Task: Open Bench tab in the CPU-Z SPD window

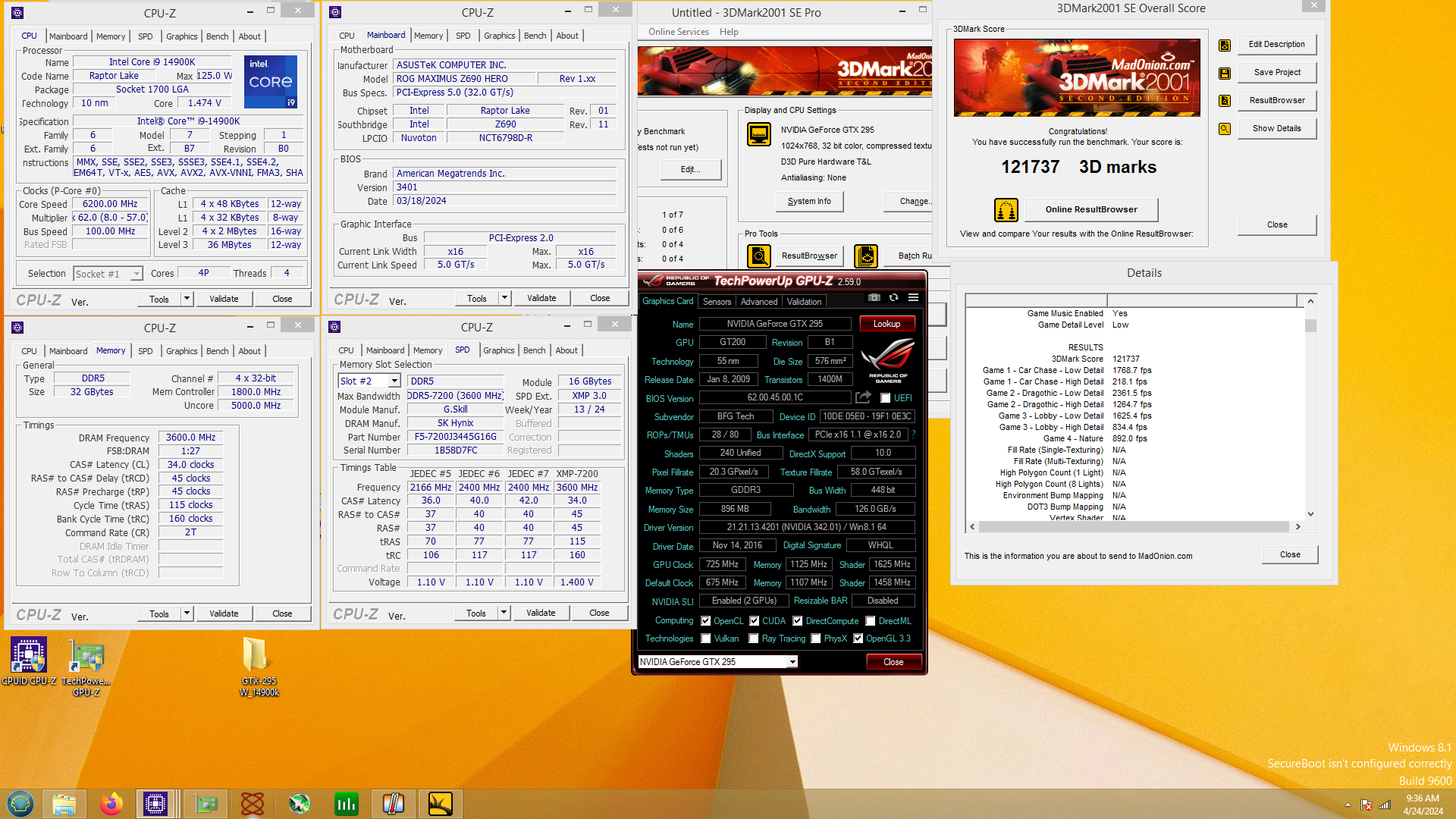Action: 534,350
